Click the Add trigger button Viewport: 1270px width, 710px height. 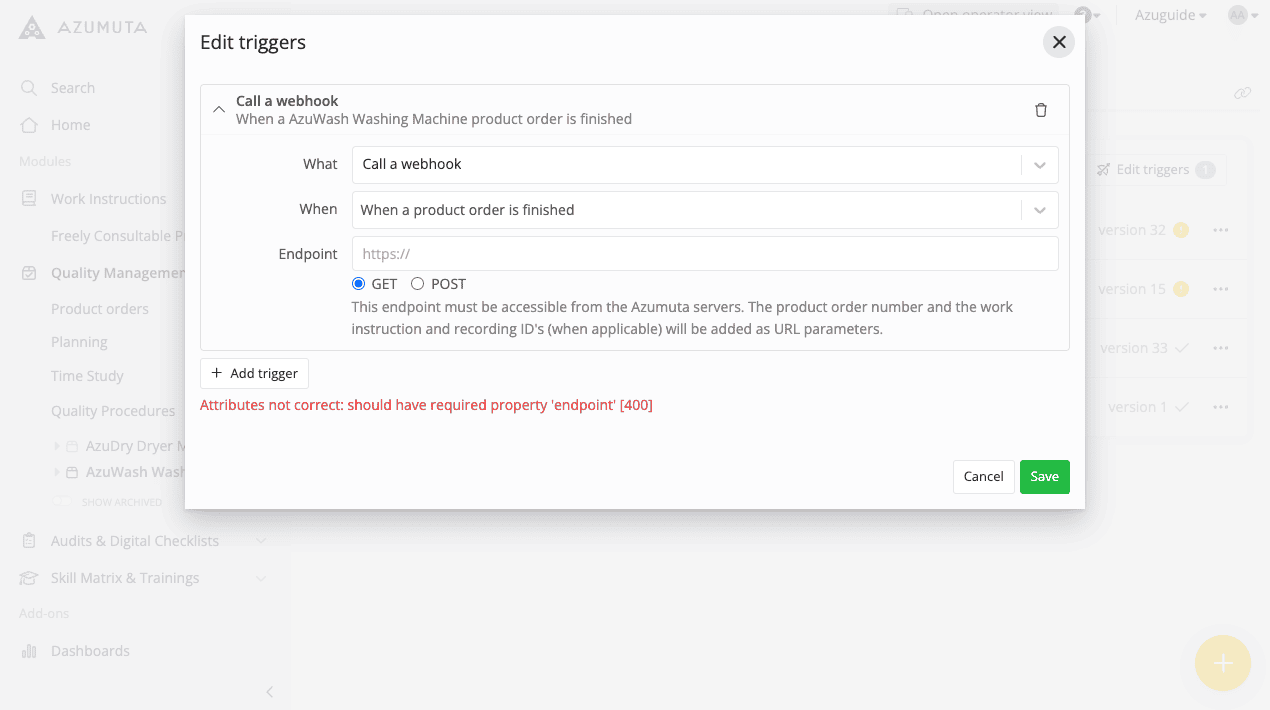pyautogui.click(x=255, y=373)
